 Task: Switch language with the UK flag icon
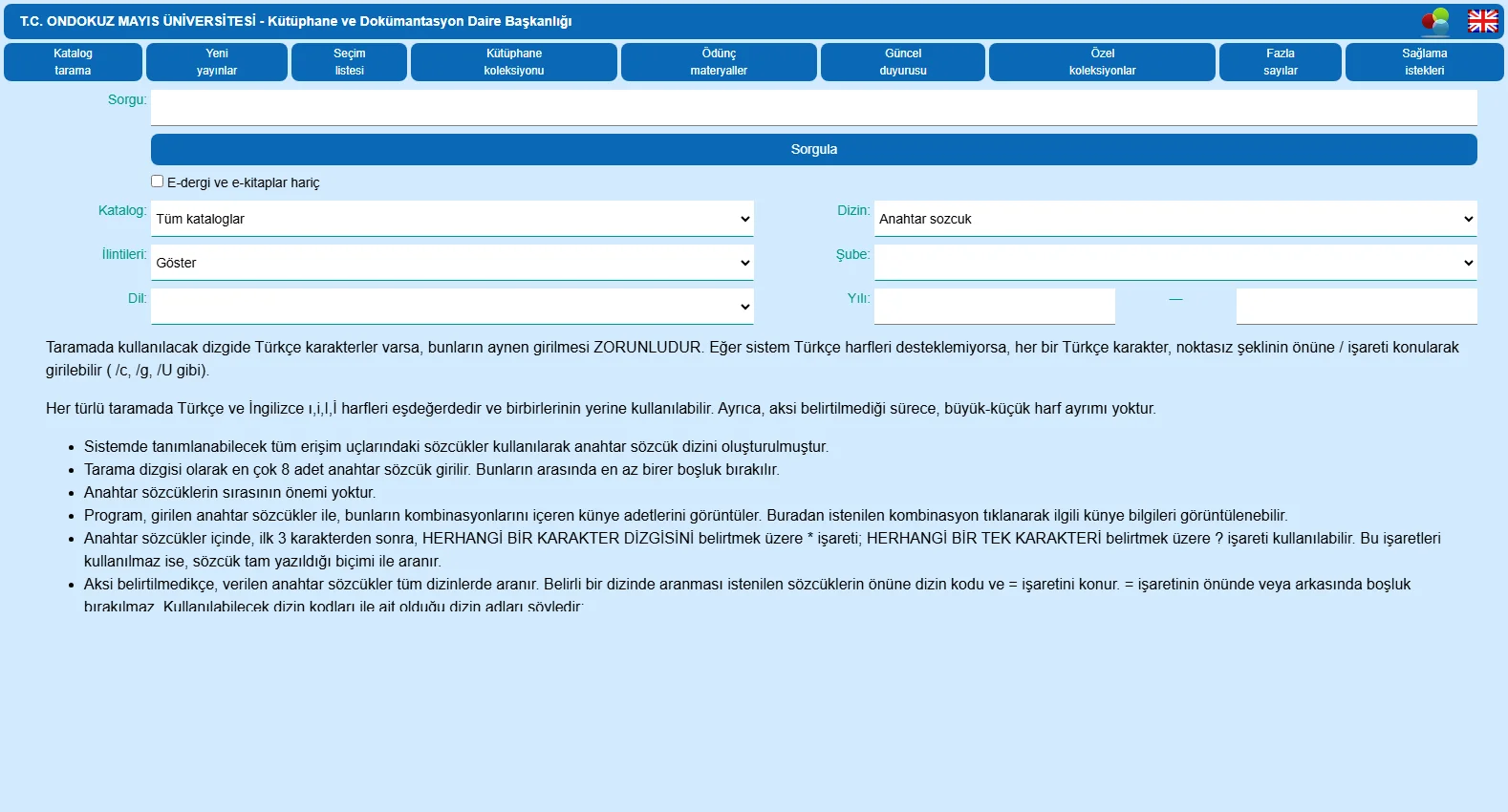coord(1483,21)
